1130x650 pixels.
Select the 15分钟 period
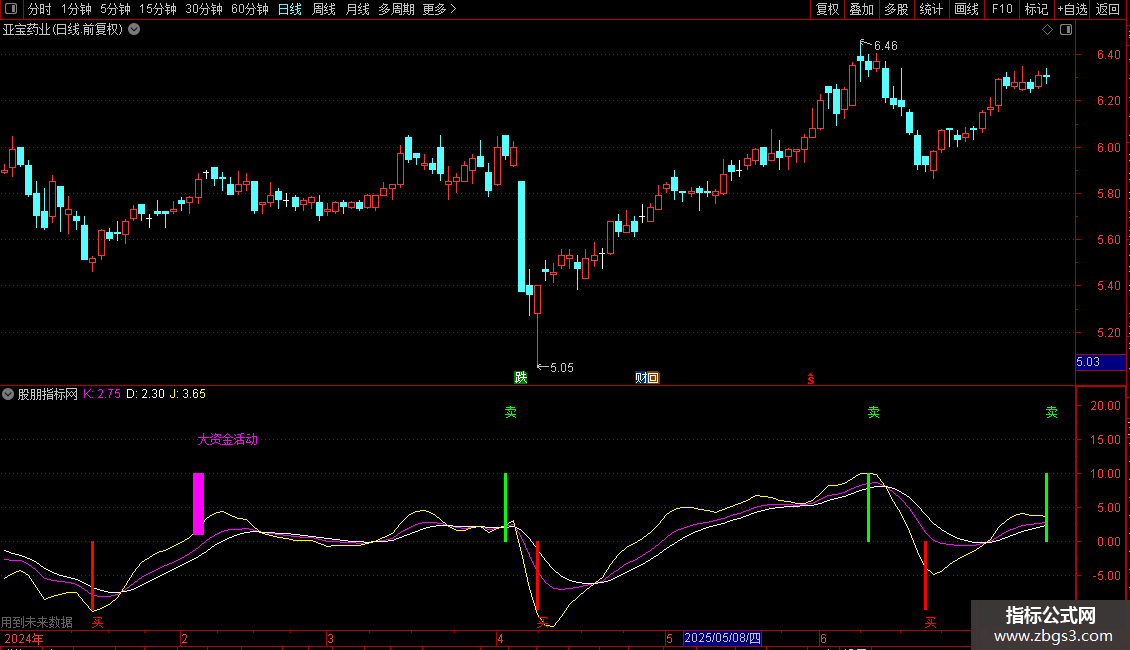pyautogui.click(x=158, y=9)
